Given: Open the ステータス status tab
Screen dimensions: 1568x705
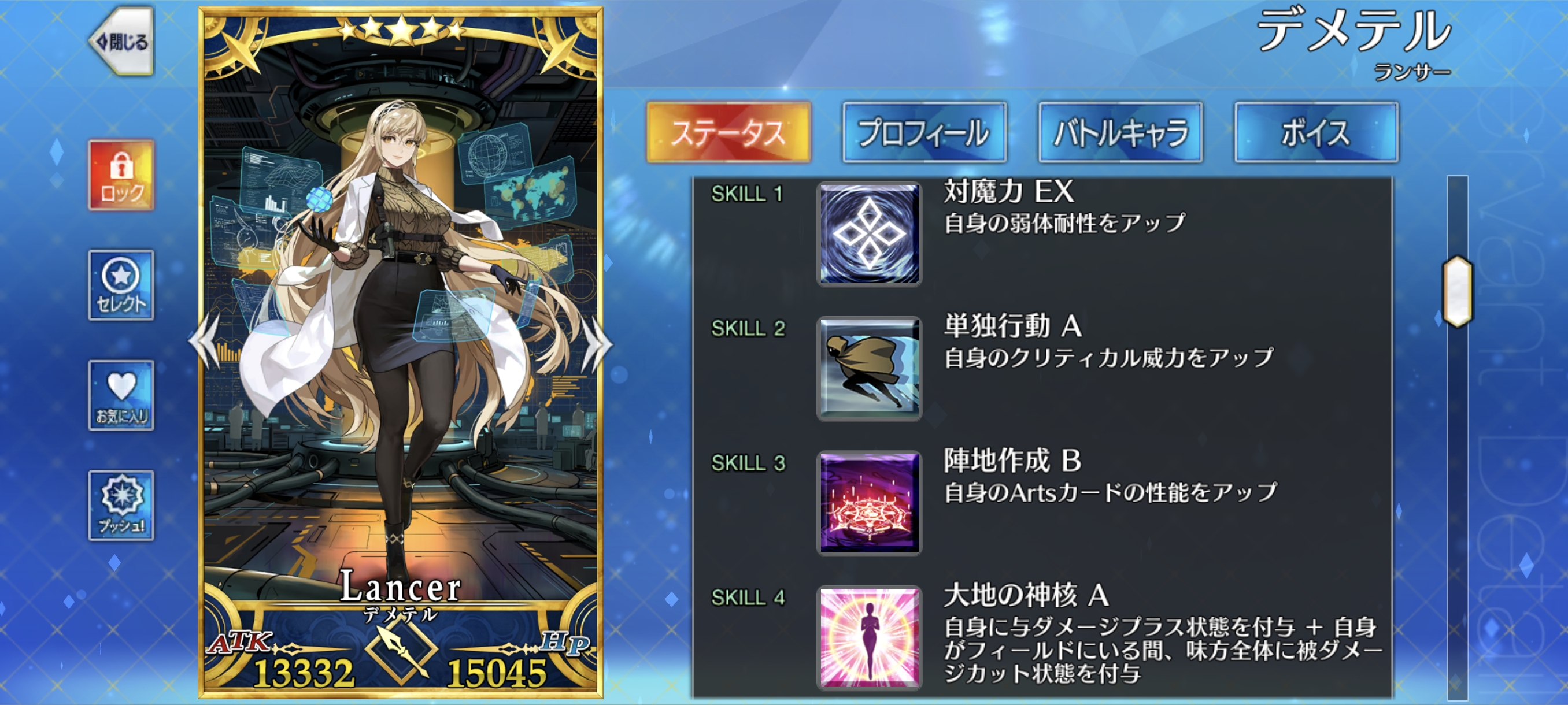Looking at the screenshot, I should point(728,132).
